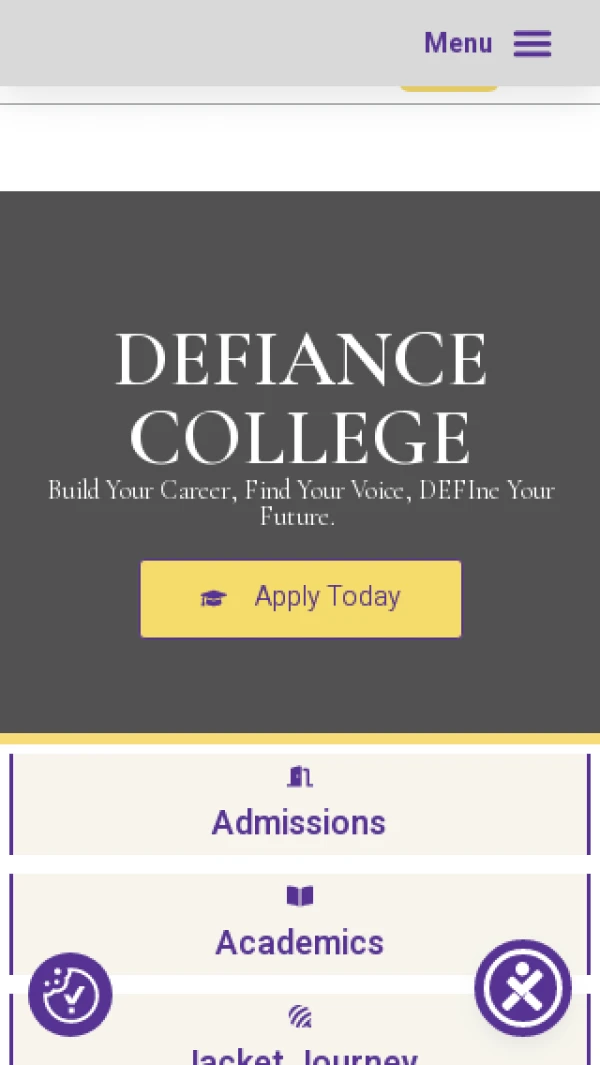Click the partially hidden yellow button under header
This screenshot has width=600, height=1065.
[449, 89]
